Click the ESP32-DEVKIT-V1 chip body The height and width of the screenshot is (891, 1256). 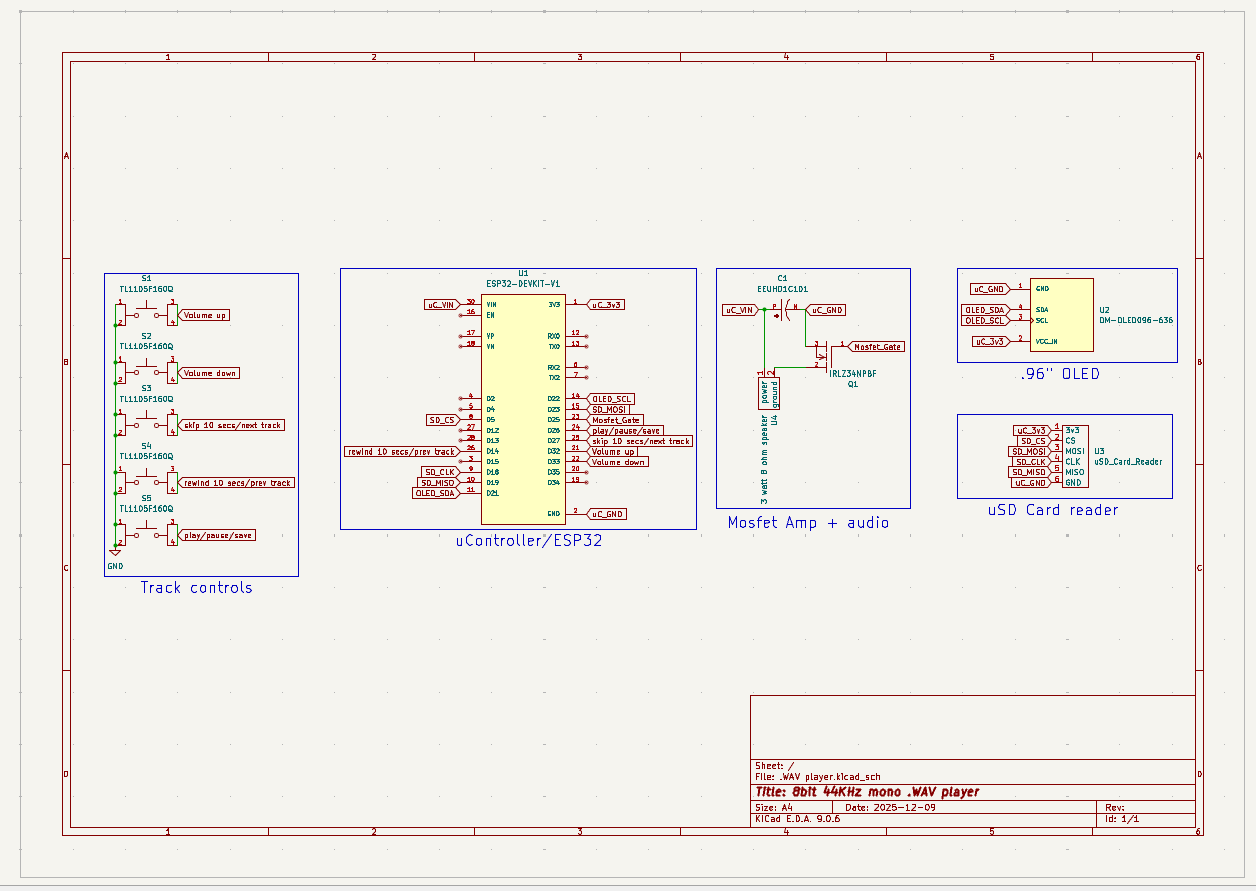[522, 408]
